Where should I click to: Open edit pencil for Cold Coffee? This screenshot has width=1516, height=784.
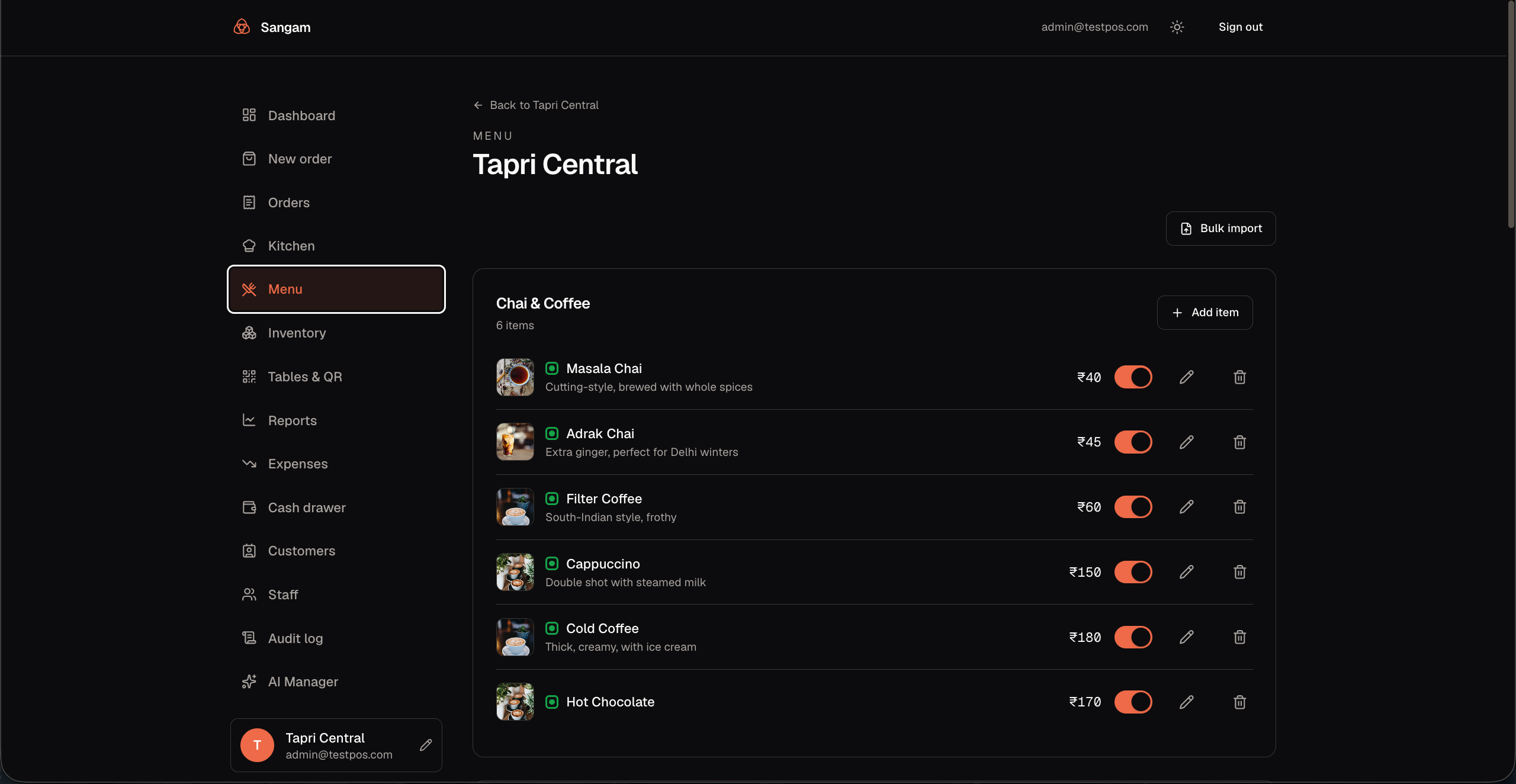click(1186, 637)
